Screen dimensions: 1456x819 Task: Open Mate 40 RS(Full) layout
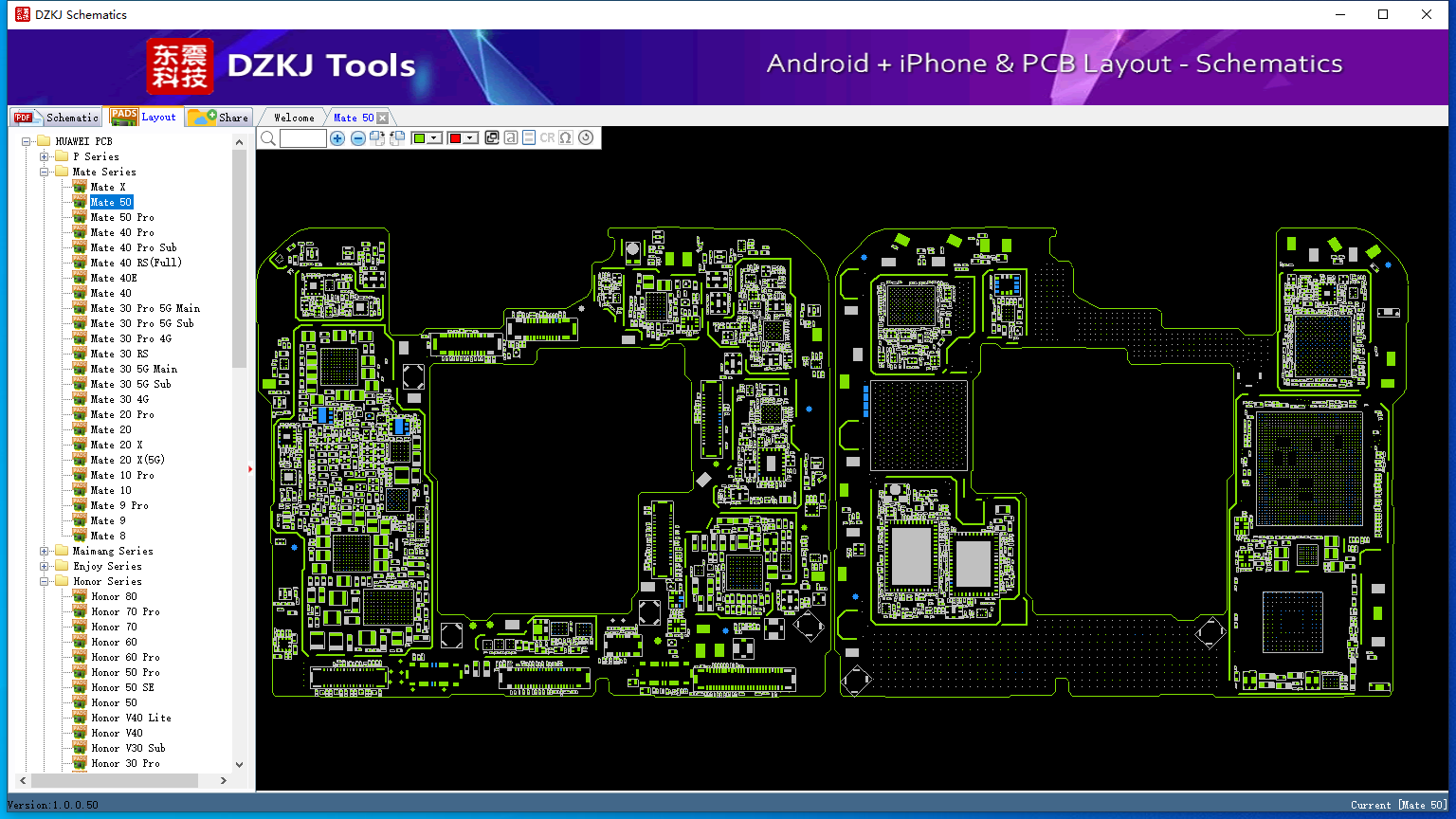pyautogui.click(x=136, y=263)
